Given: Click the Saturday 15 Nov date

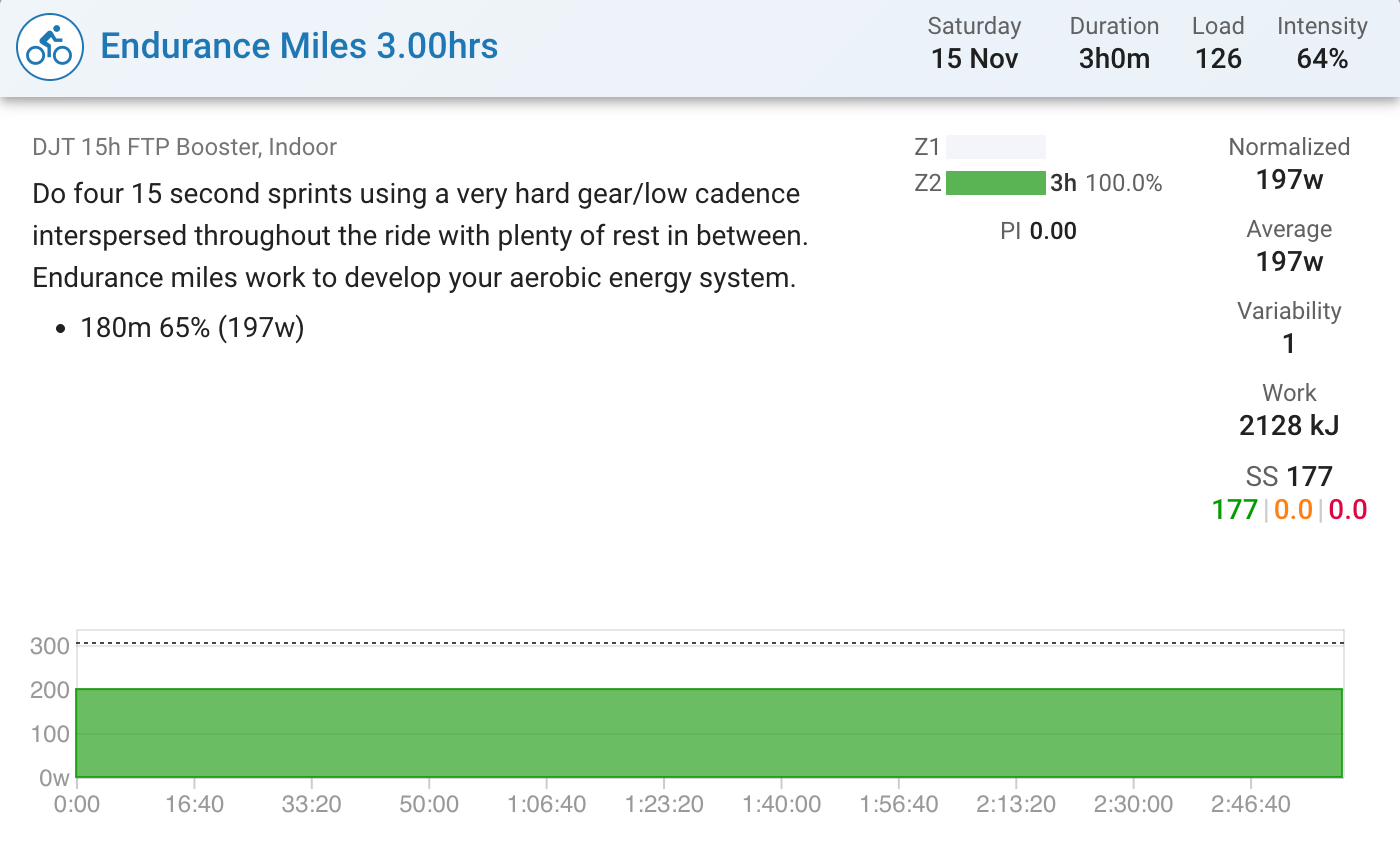Looking at the screenshot, I should [974, 58].
